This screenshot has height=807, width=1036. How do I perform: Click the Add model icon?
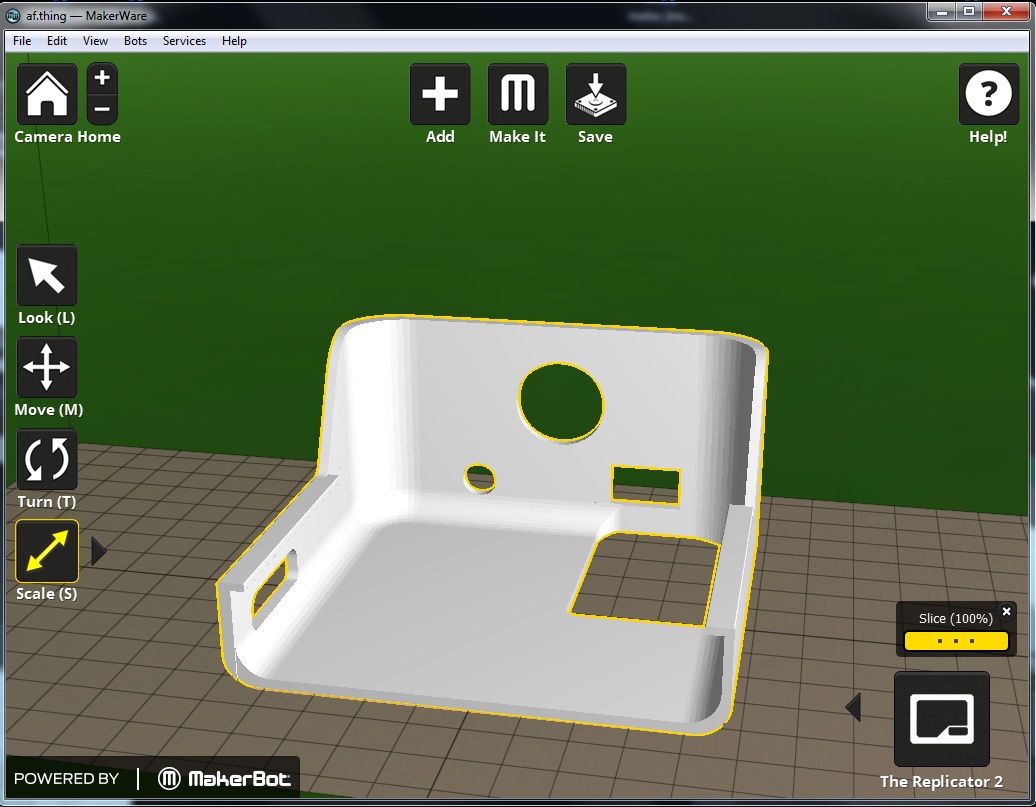click(440, 94)
